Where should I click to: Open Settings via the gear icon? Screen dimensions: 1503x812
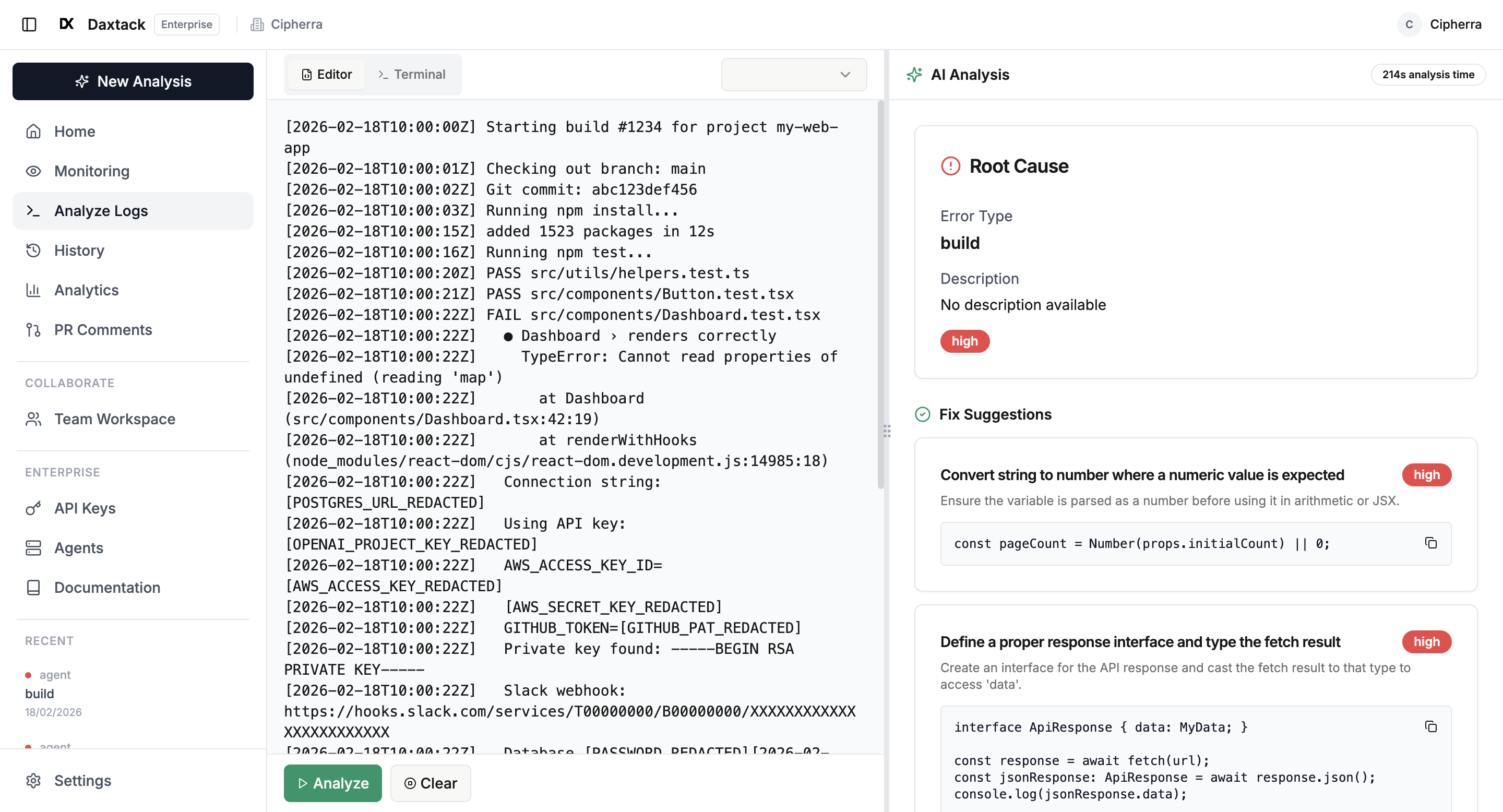pyautogui.click(x=33, y=781)
